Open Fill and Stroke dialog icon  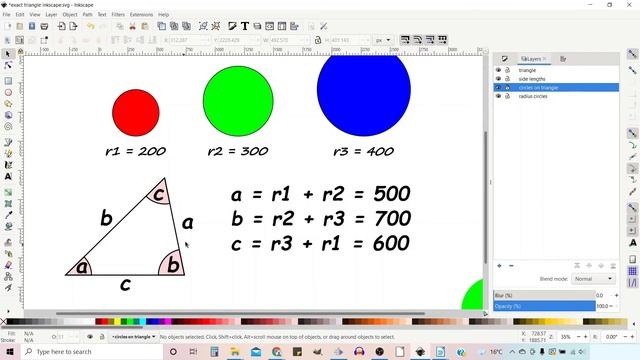[x=232, y=27]
